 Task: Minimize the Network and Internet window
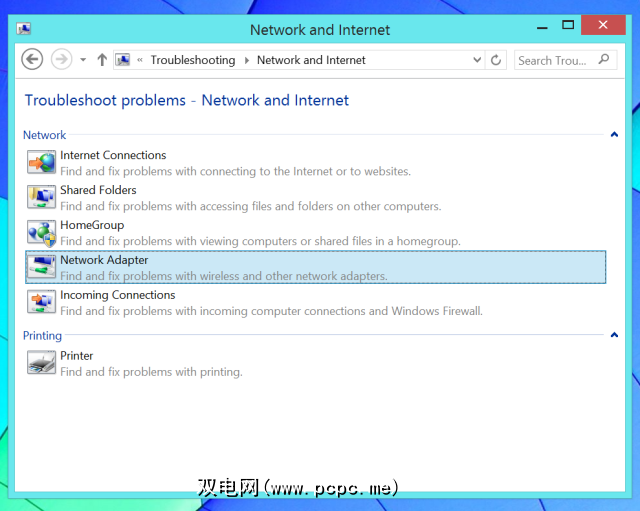(x=542, y=28)
